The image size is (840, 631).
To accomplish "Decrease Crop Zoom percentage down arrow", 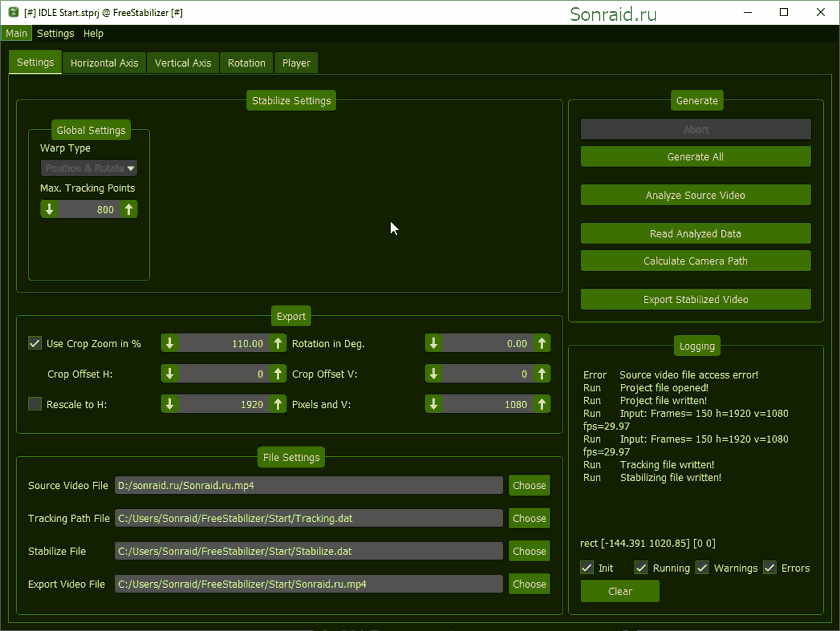I will [x=170, y=343].
